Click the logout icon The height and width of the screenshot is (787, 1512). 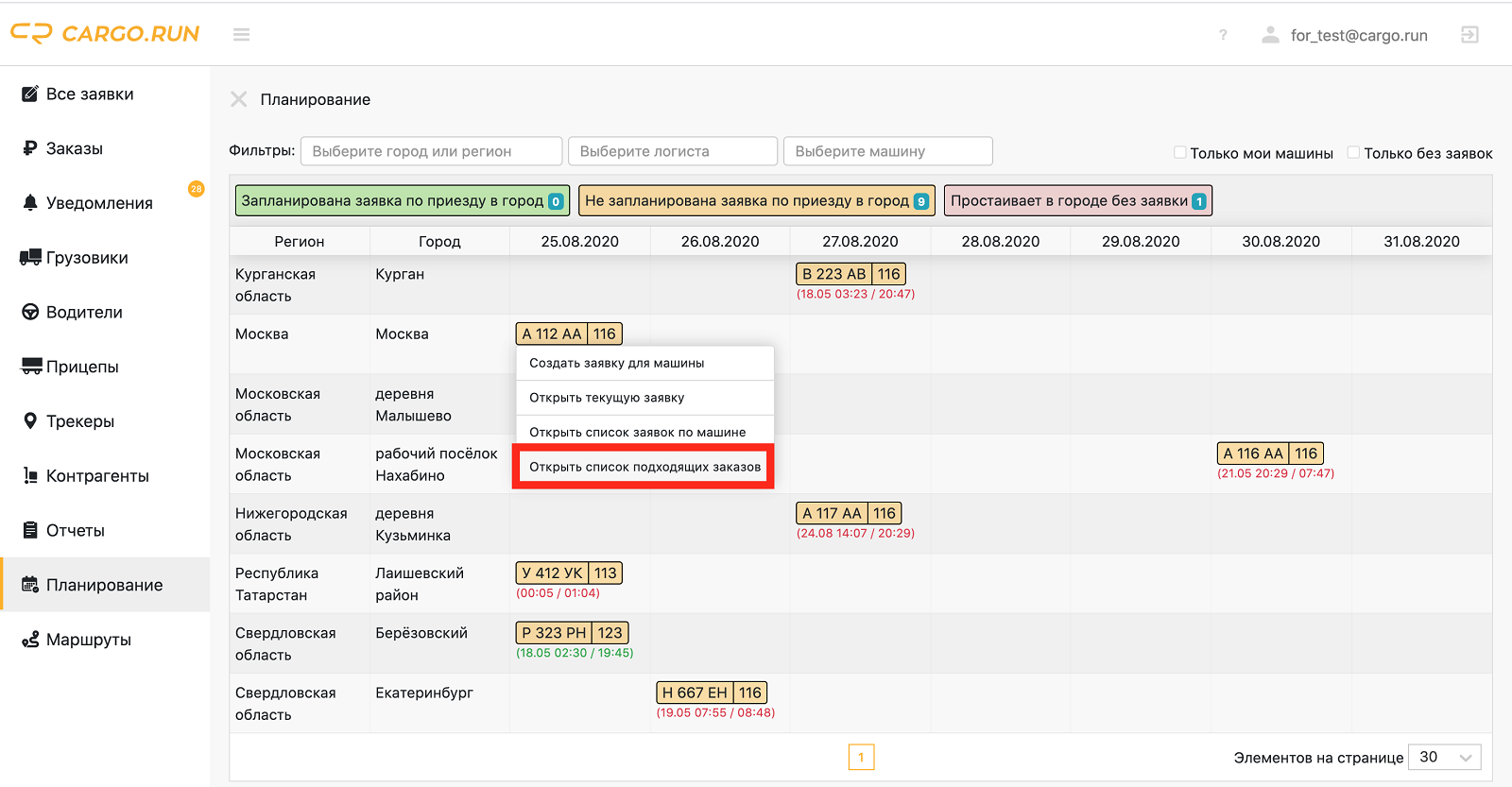point(1469,35)
